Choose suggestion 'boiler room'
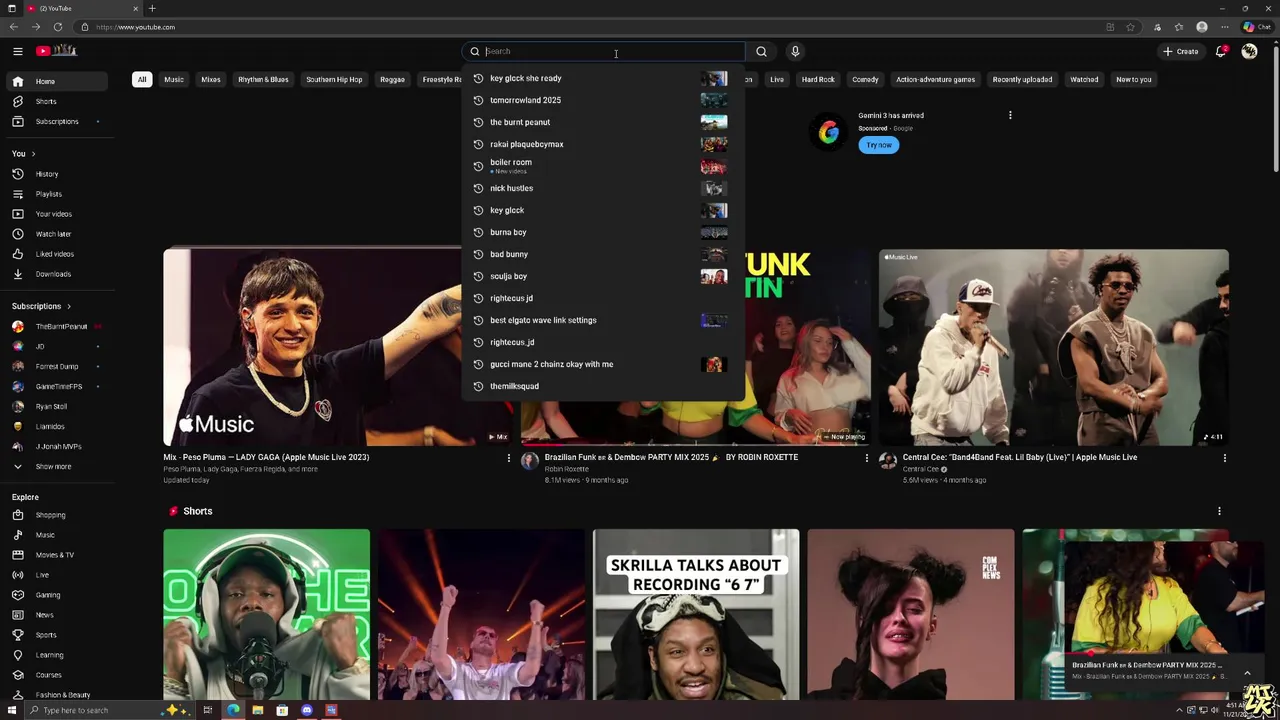Screen dimensions: 1280x720 point(604,166)
